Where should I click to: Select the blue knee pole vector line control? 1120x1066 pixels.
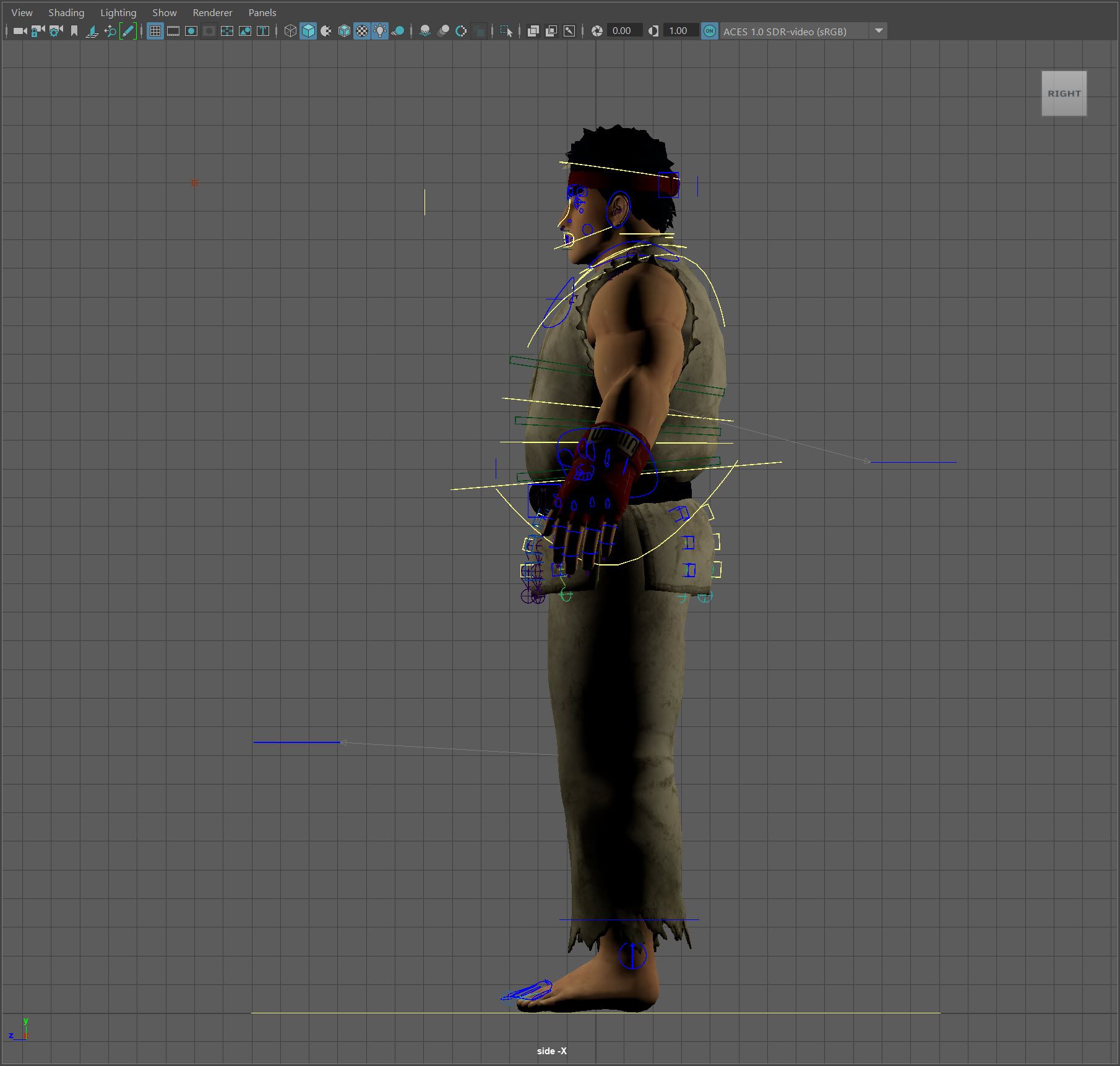point(296,742)
